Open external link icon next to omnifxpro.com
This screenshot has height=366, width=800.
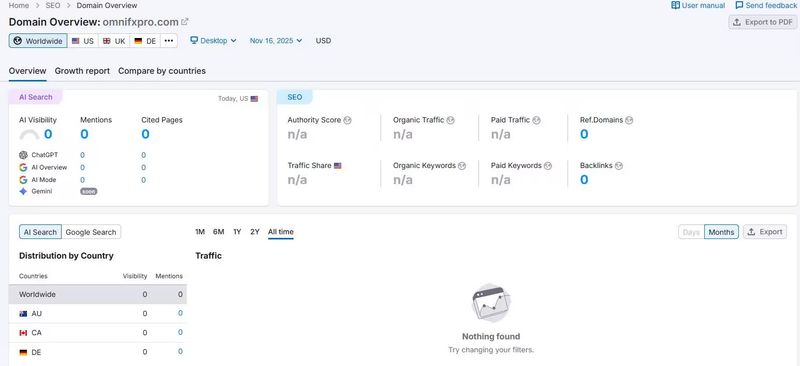[185, 22]
